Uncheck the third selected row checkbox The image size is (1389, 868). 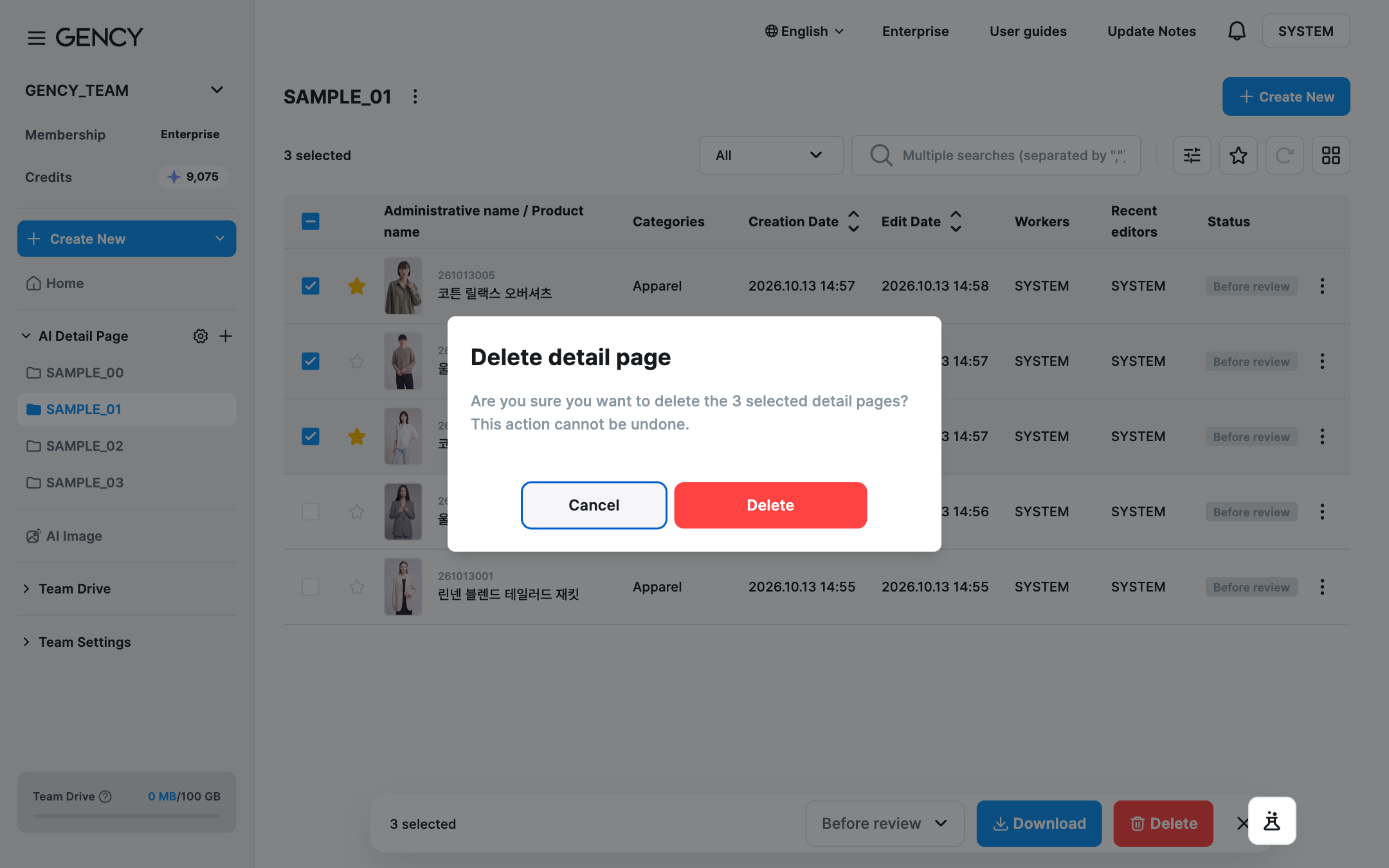click(311, 437)
